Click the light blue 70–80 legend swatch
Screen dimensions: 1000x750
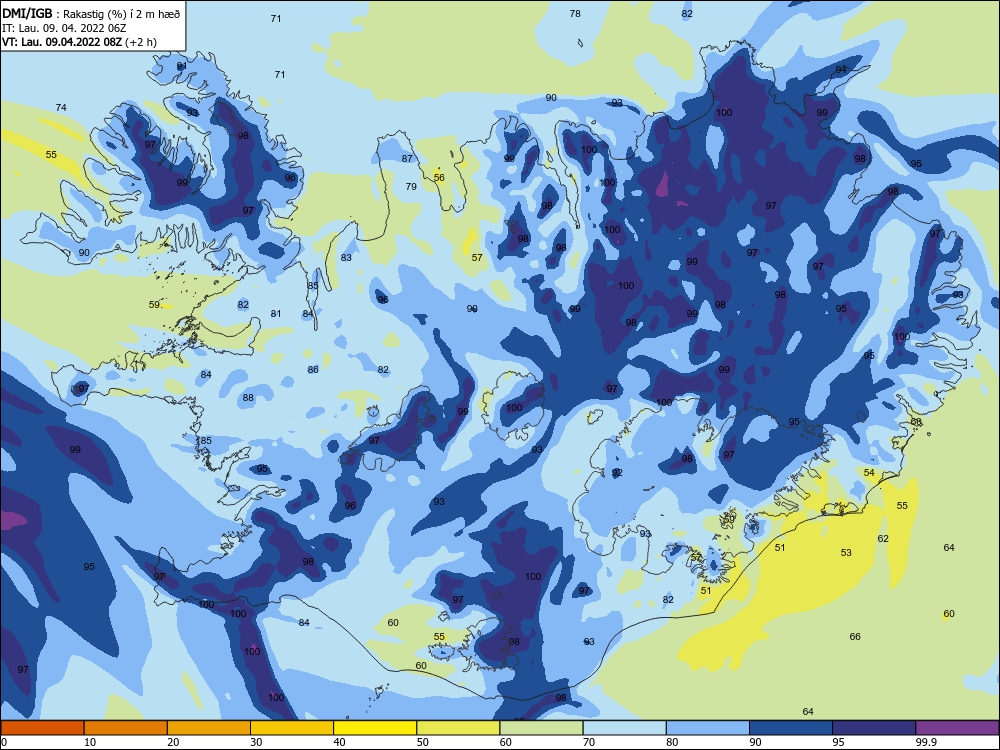(x=624, y=728)
